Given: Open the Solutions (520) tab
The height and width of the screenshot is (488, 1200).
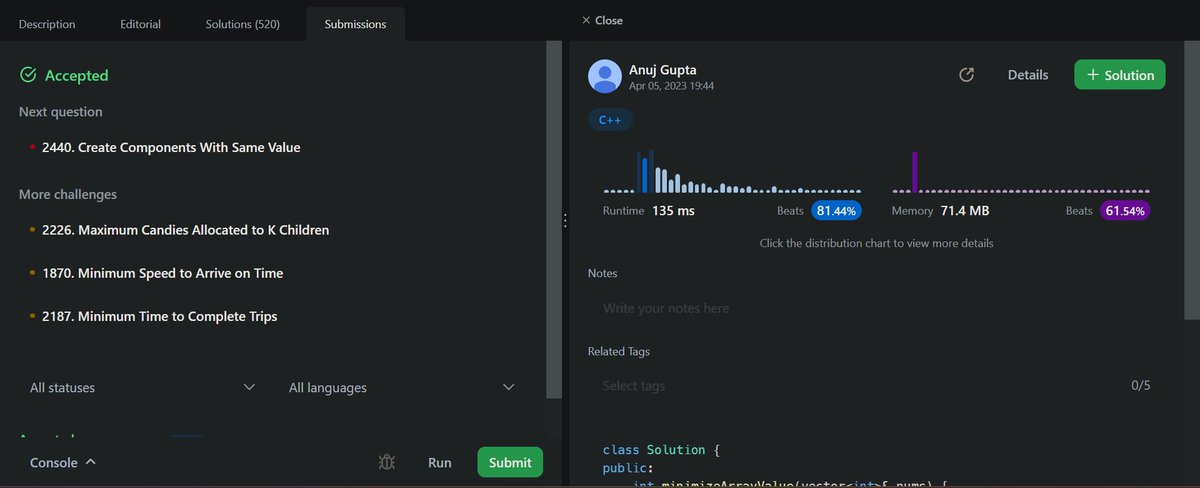Looking at the screenshot, I should pos(243,24).
